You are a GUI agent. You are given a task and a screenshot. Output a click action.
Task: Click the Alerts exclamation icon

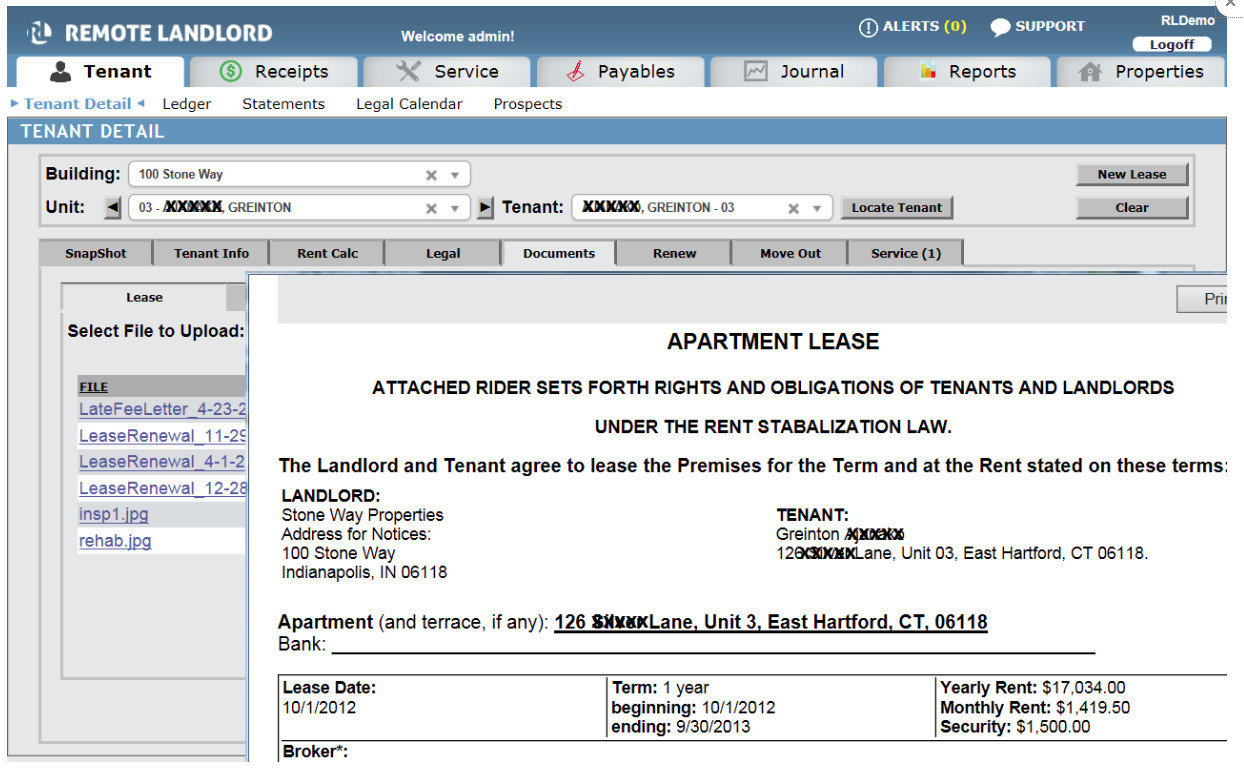(x=868, y=28)
